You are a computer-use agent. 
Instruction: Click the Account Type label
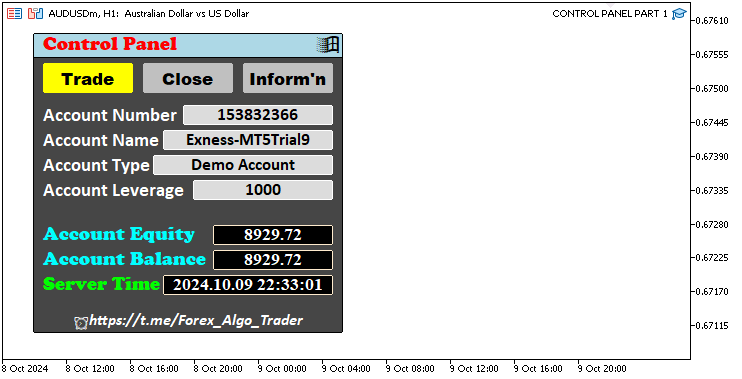pos(97,166)
